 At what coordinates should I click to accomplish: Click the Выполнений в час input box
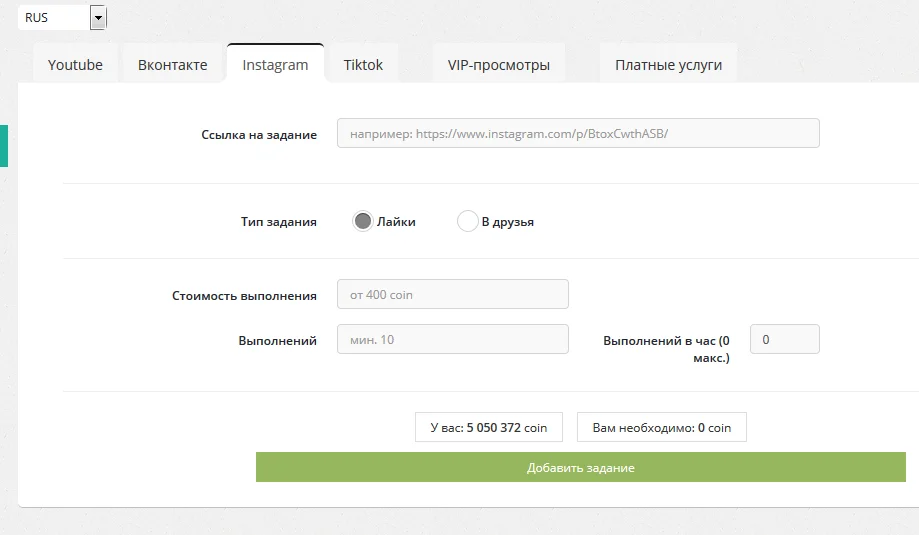pyautogui.click(x=785, y=339)
